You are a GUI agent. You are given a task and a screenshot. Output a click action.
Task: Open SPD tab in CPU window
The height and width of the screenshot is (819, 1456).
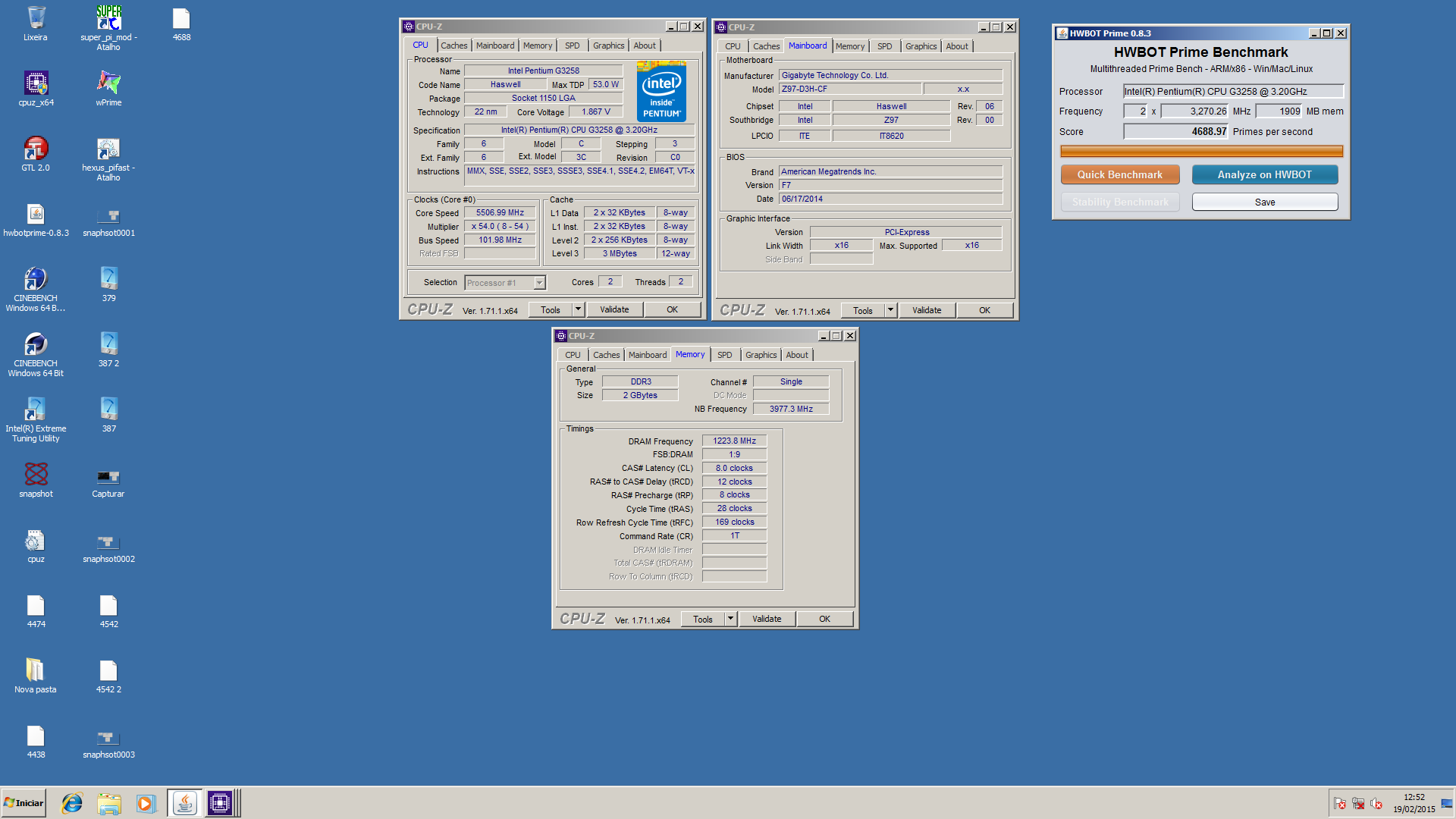coord(573,45)
